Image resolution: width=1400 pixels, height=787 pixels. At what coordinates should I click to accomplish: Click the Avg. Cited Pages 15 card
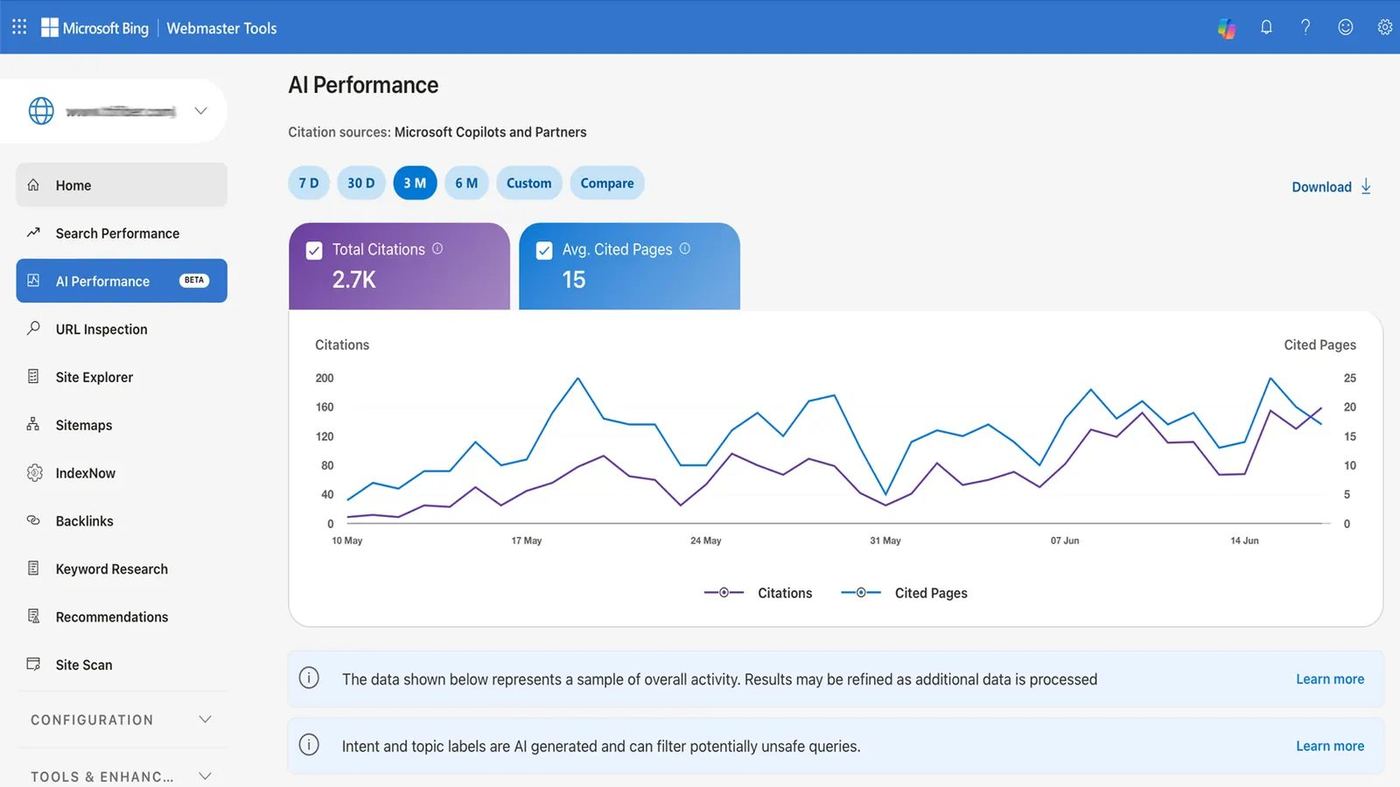(x=630, y=266)
